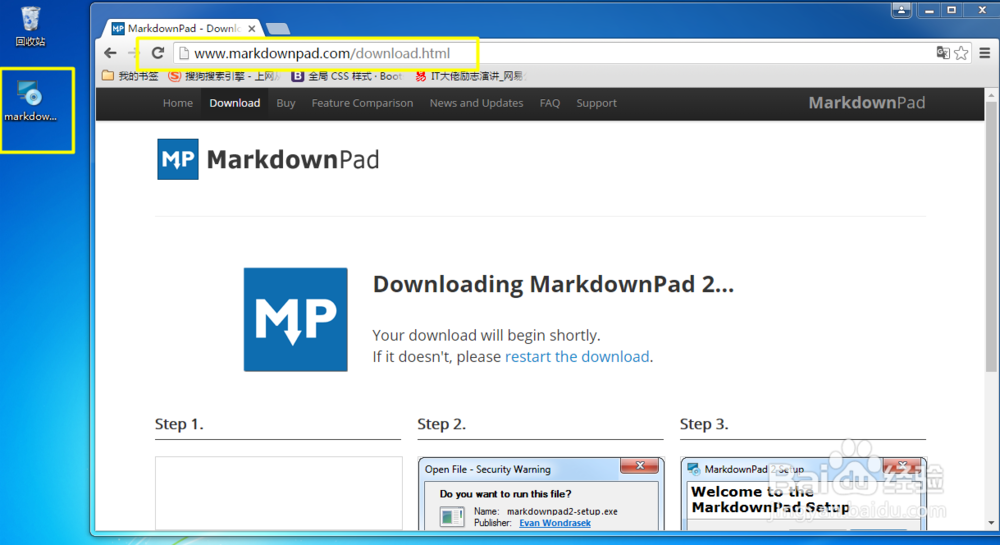Click MarkdownPad brand text in navbar
The width and height of the screenshot is (1000, 545).
[x=867, y=103]
